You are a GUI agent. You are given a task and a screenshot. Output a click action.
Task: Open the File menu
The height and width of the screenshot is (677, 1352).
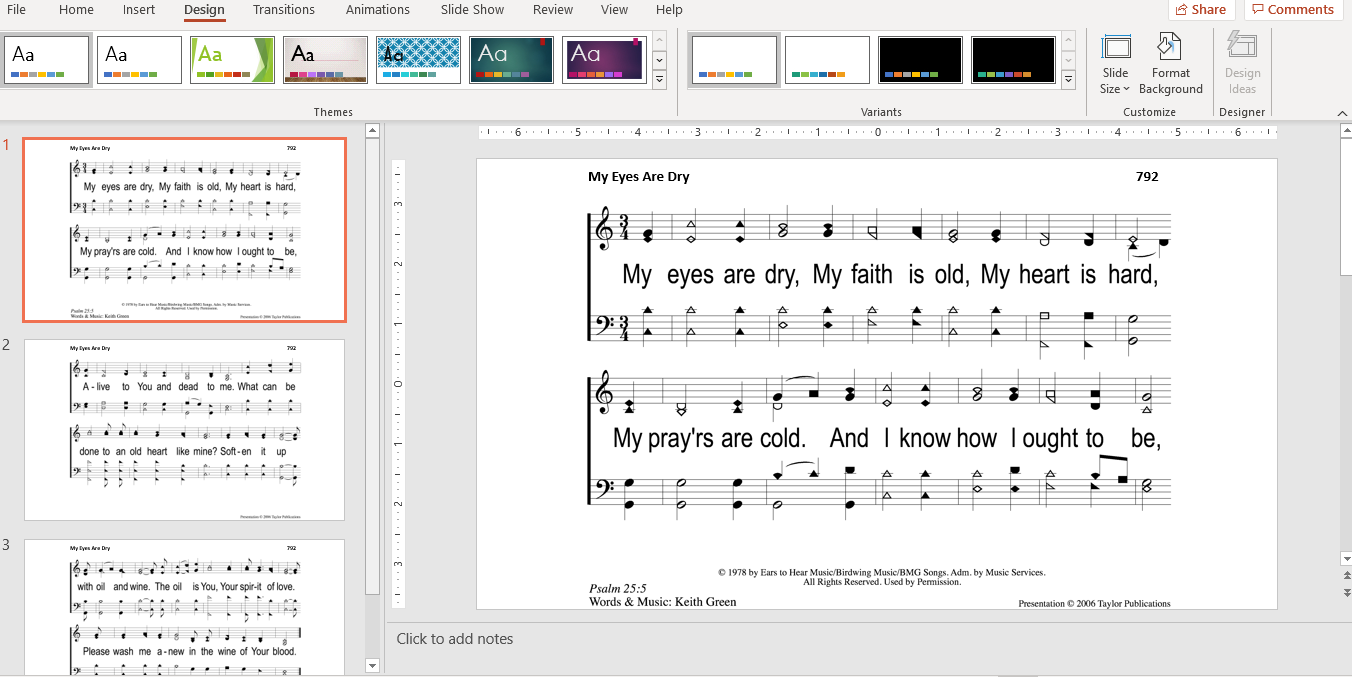tap(16, 10)
